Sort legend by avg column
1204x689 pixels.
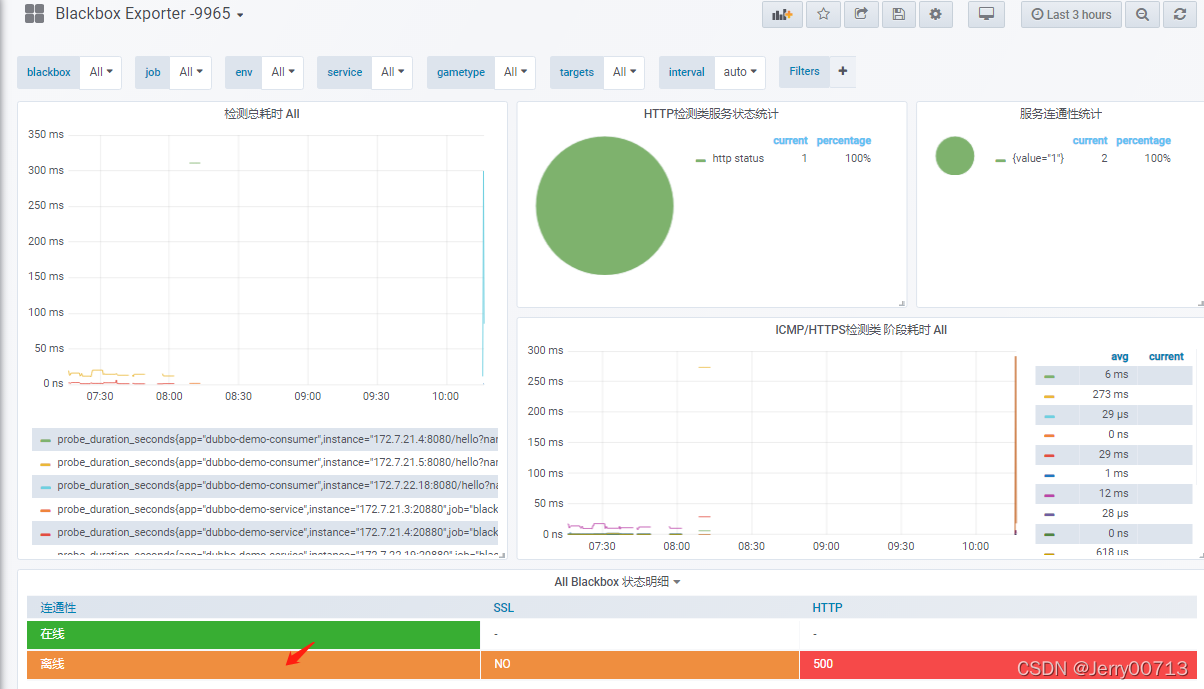tap(1119, 357)
